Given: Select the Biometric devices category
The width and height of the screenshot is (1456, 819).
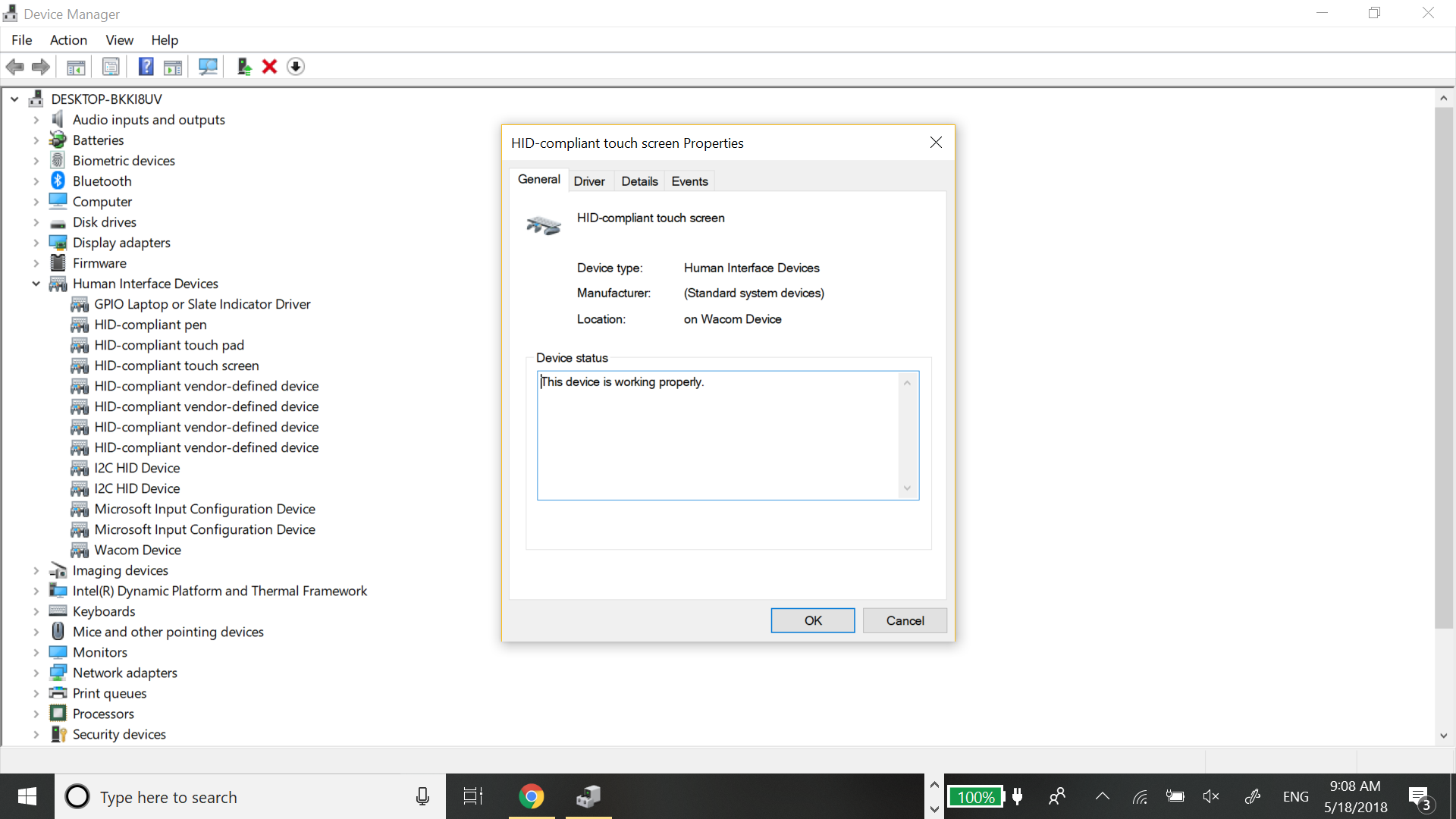Looking at the screenshot, I should pos(124,161).
